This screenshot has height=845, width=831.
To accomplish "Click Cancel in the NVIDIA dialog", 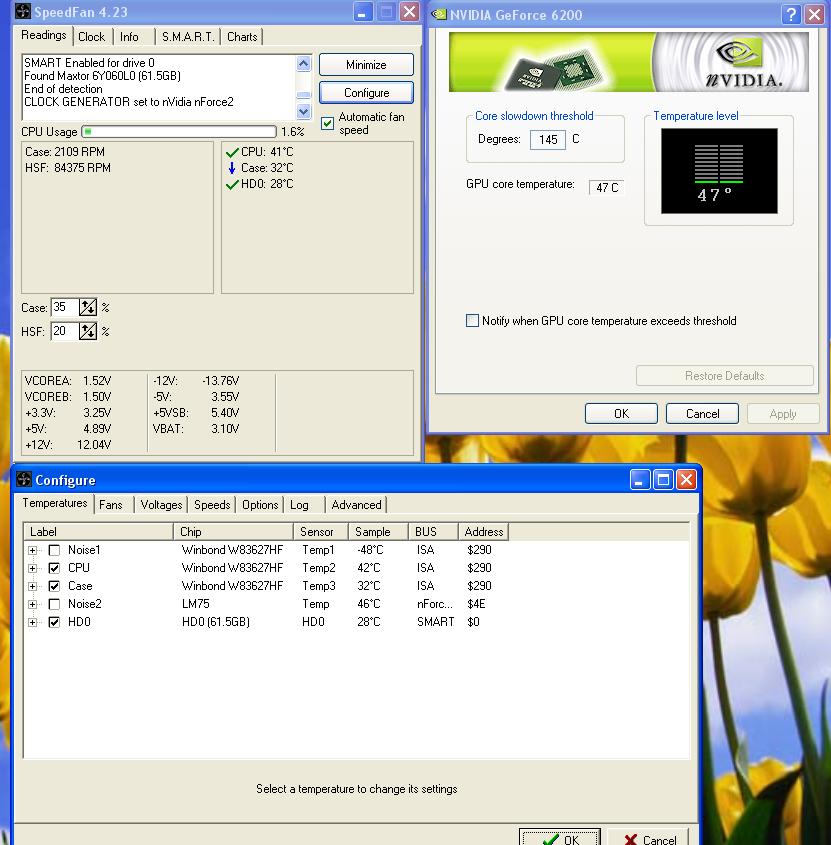I will point(702,413).
